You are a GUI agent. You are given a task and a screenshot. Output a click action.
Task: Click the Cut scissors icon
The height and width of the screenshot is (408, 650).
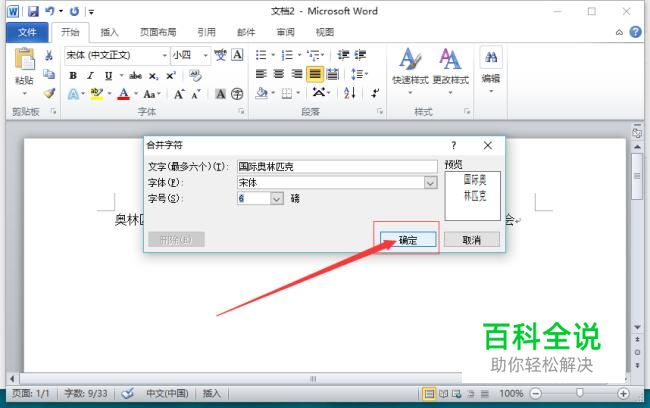pos(49,55)
